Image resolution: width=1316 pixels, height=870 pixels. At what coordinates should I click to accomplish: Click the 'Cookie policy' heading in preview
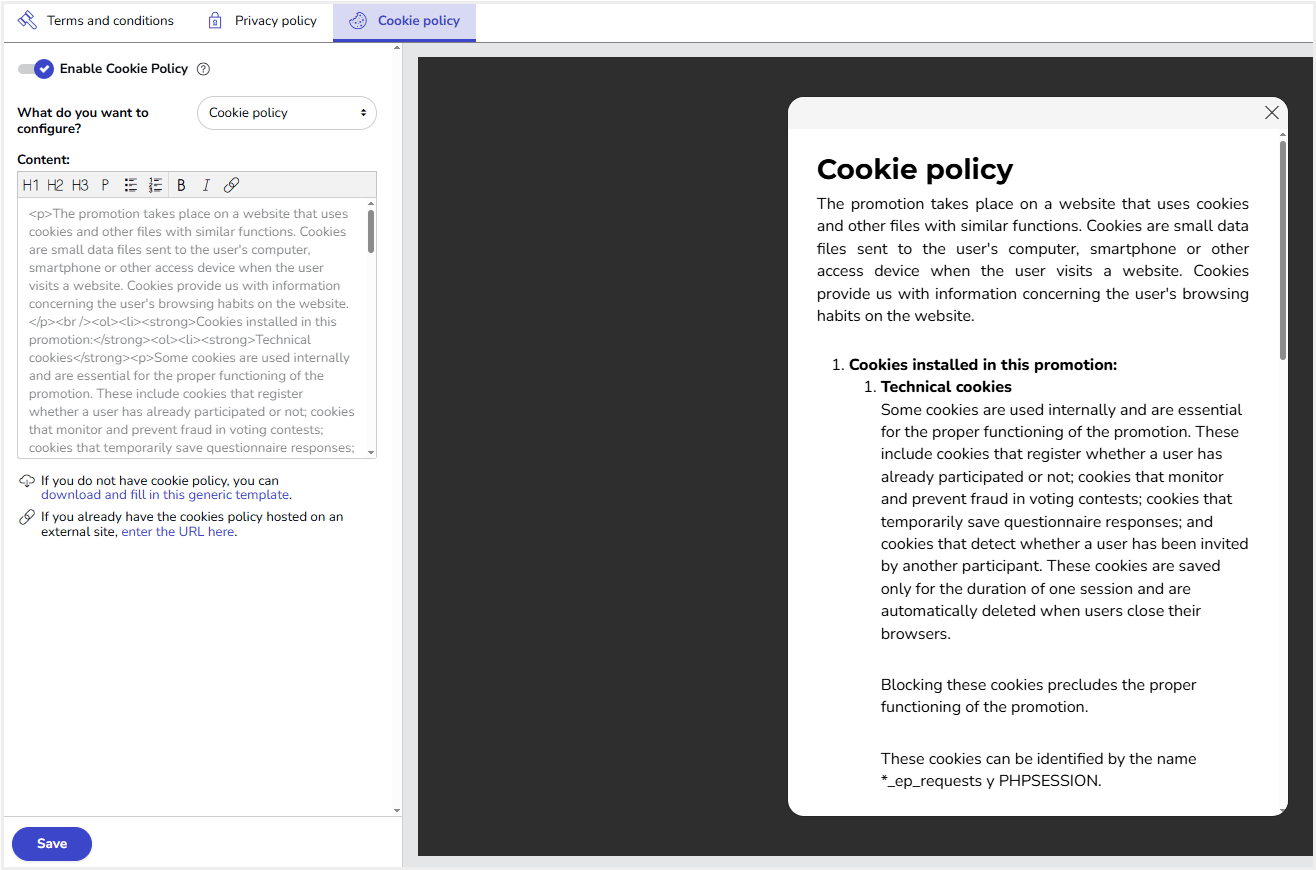pos(915,169)
